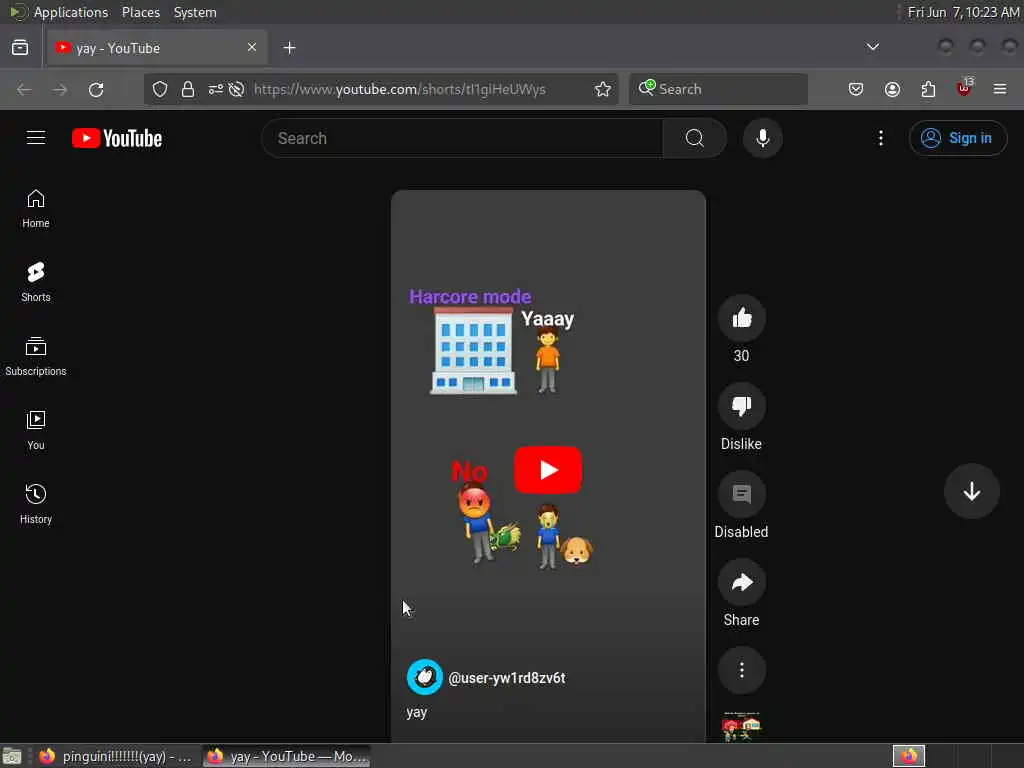1024x768 pixels.
Task: Open Firefox application menu
Action: (x=1000, y=89)
